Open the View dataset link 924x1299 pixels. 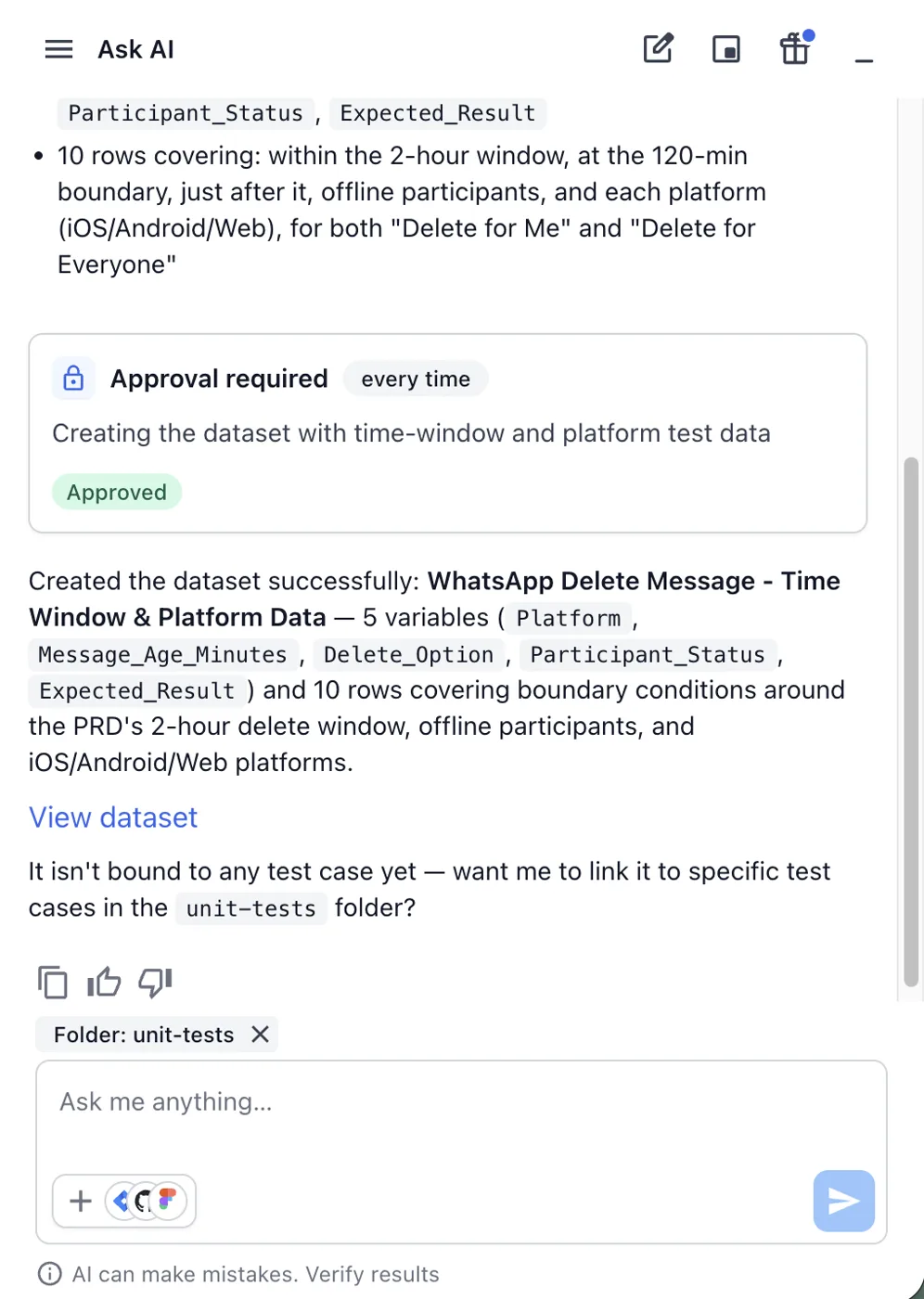[x=113, y=817]
